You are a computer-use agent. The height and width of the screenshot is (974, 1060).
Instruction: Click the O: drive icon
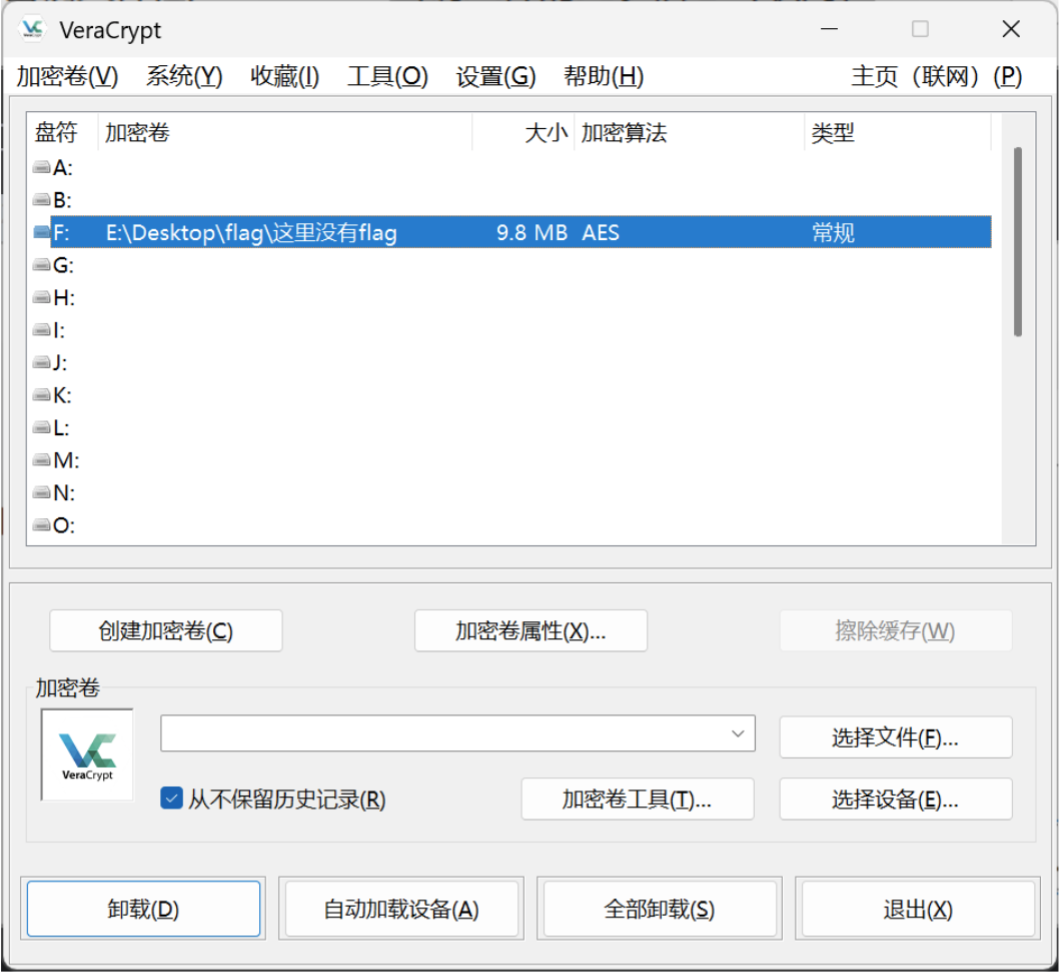[41, 525]
